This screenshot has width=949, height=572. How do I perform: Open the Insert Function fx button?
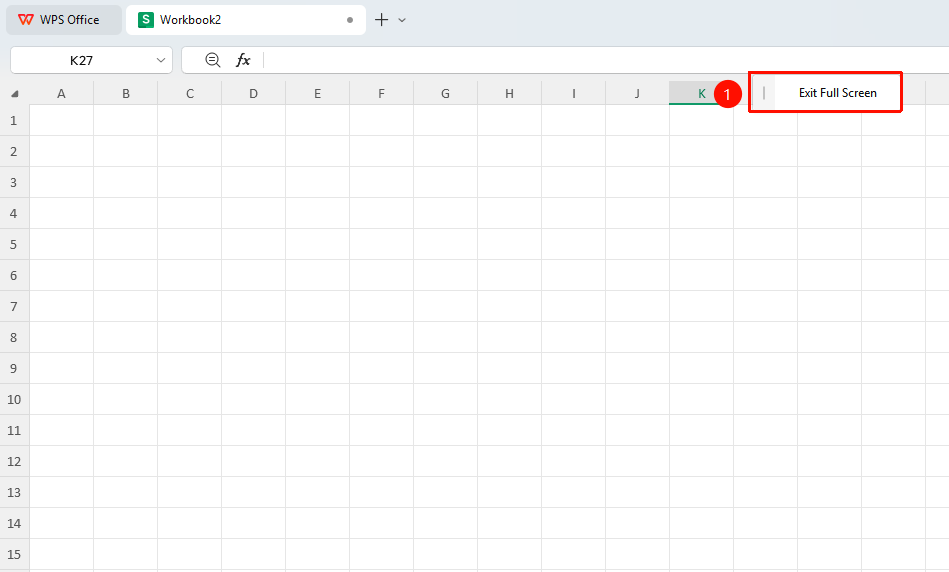243,60
